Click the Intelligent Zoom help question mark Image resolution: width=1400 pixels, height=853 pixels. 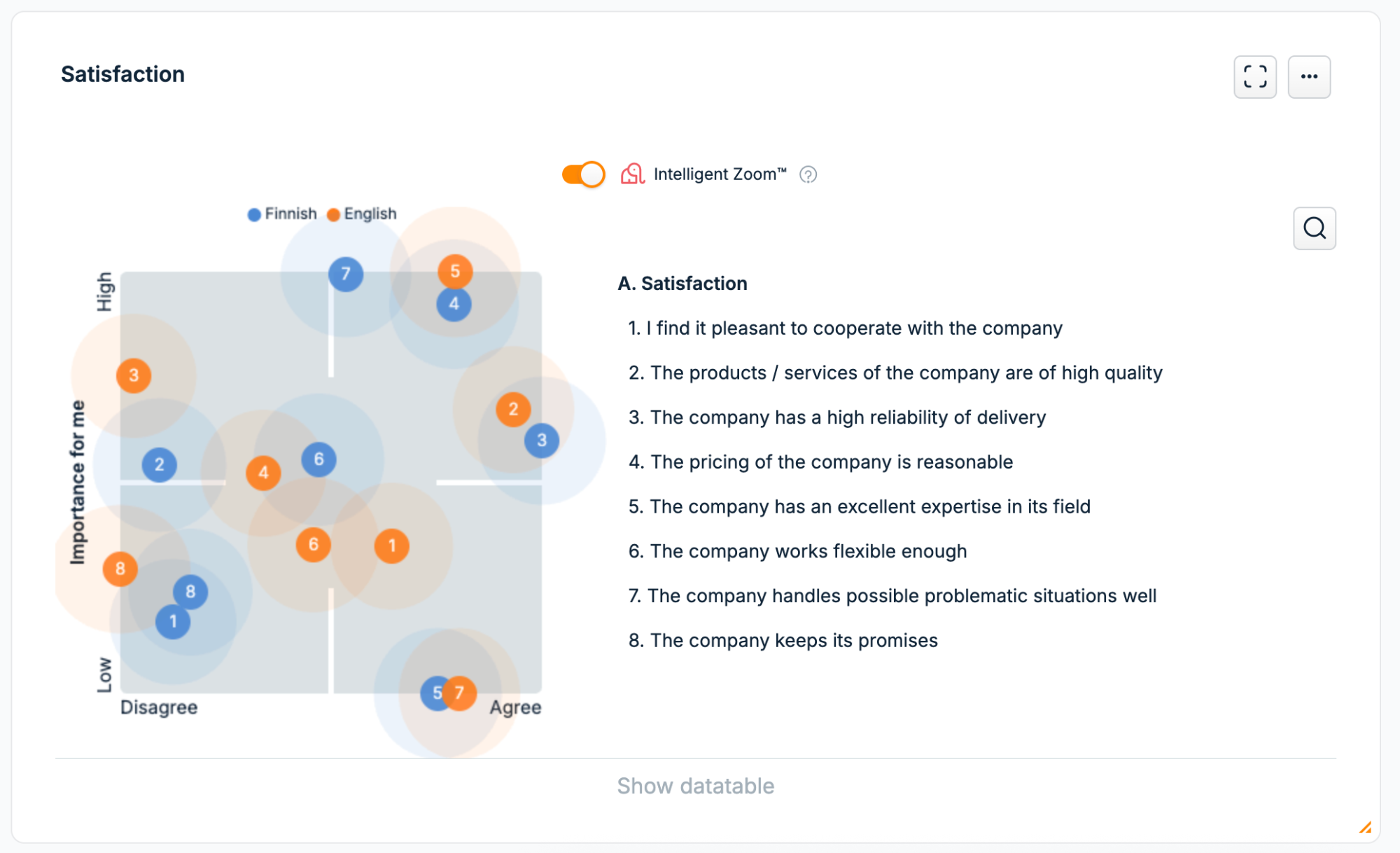click(x=808, y=174)
